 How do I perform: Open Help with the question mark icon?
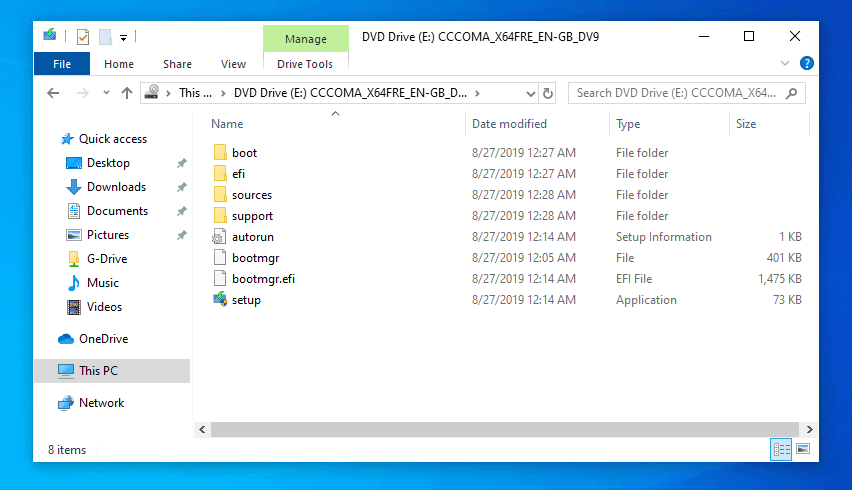(x=806, y=63)
